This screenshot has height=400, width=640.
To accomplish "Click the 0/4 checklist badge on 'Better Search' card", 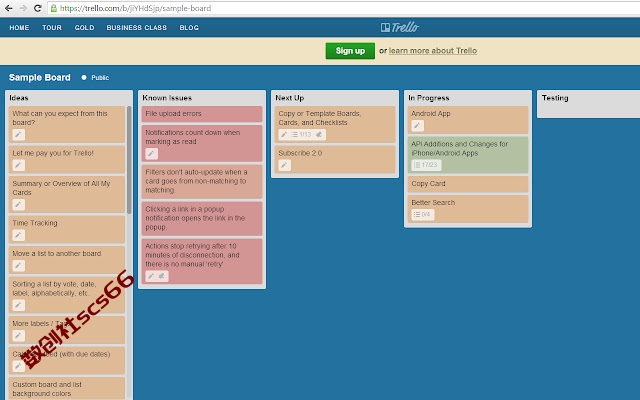I will (x=422, y=214).
